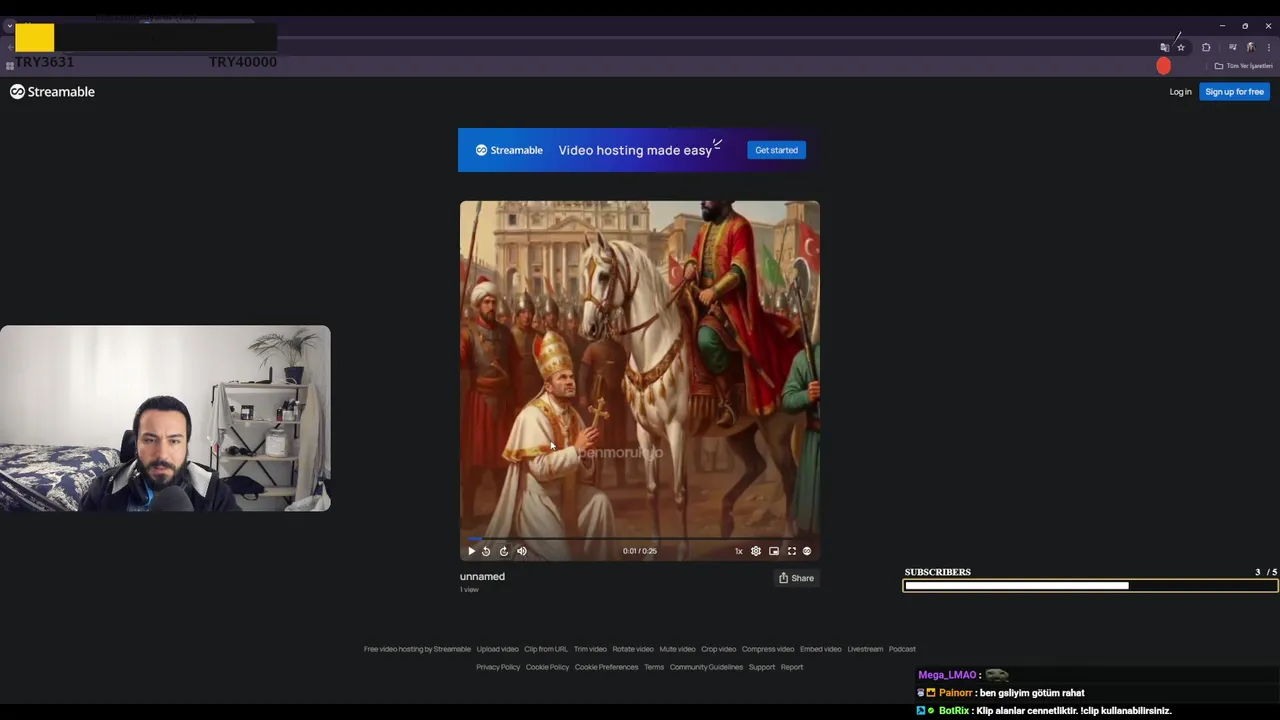Click the streamer webcam overlay

(x=165, y=418)
